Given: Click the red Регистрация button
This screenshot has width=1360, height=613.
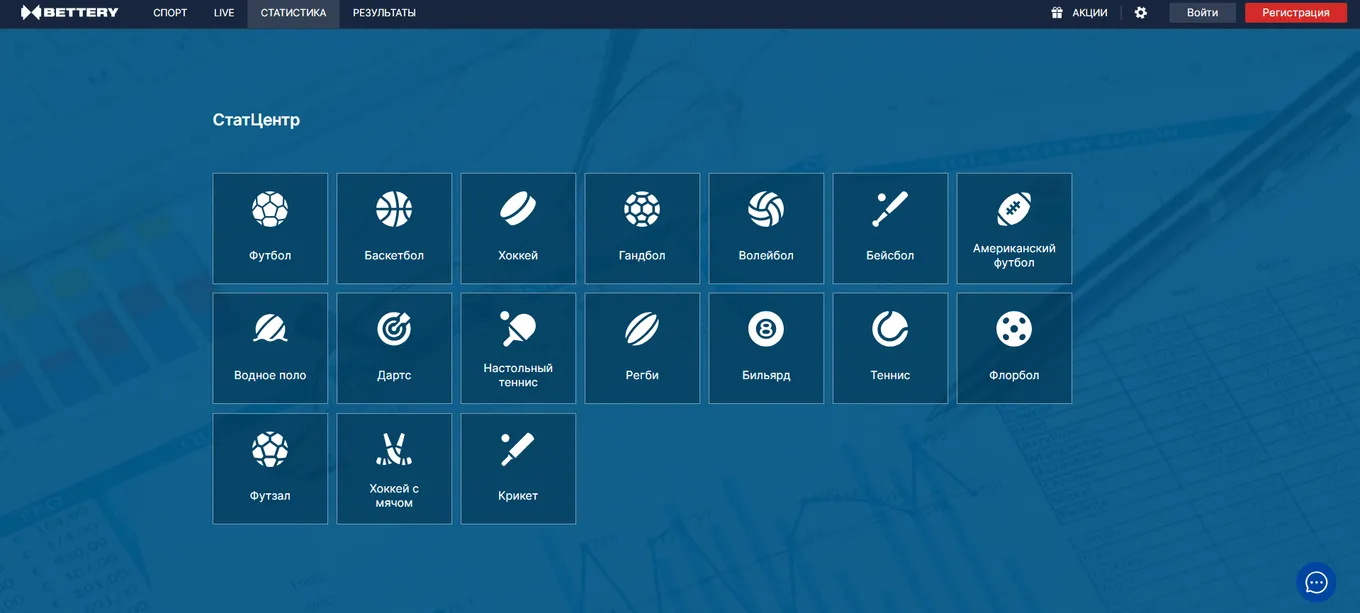Looking at the screenshot, I should (x=1296, y=13).
